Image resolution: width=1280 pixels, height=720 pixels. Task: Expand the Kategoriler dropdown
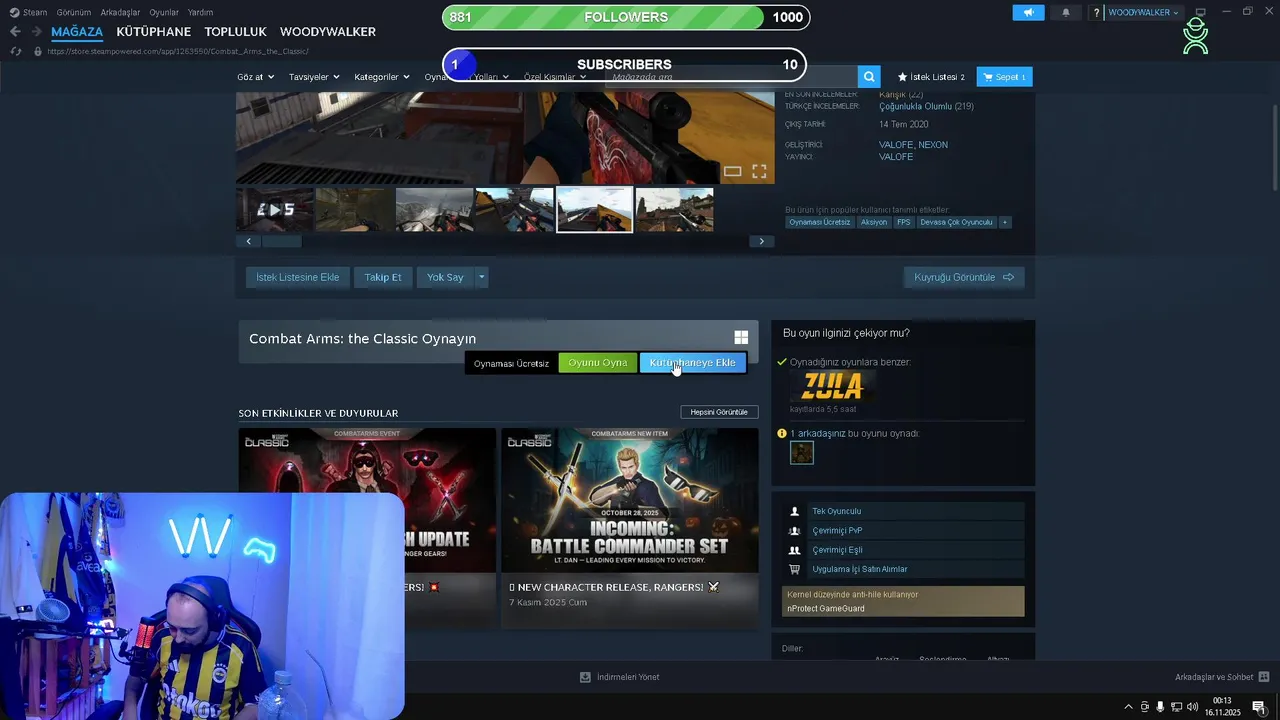[382, 77]
